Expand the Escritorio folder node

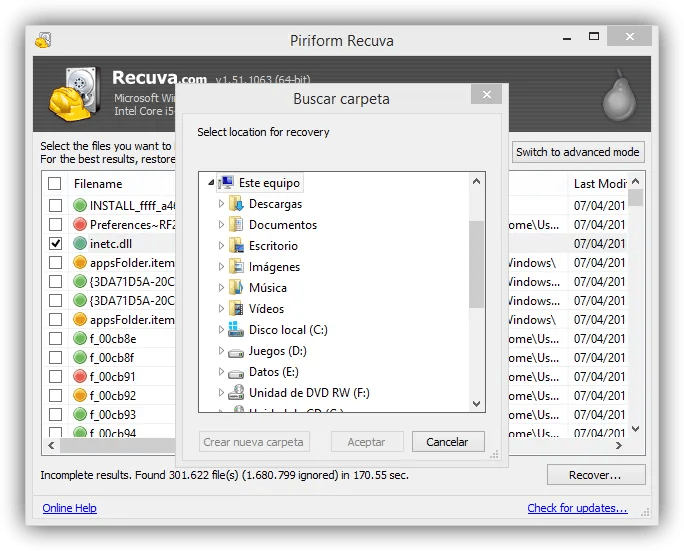coord(221,245)
